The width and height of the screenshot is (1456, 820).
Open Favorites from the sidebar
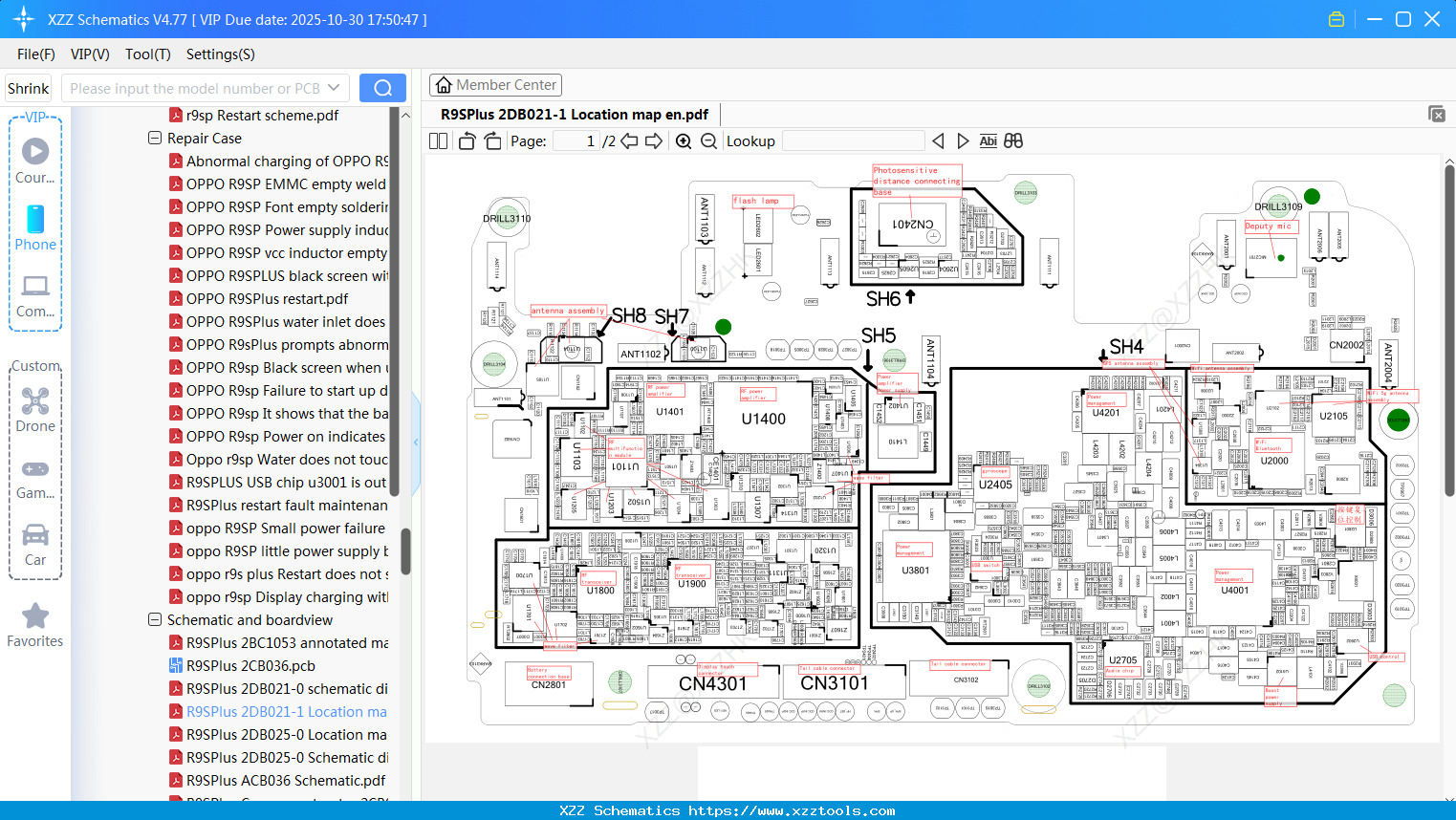[34, 623]
